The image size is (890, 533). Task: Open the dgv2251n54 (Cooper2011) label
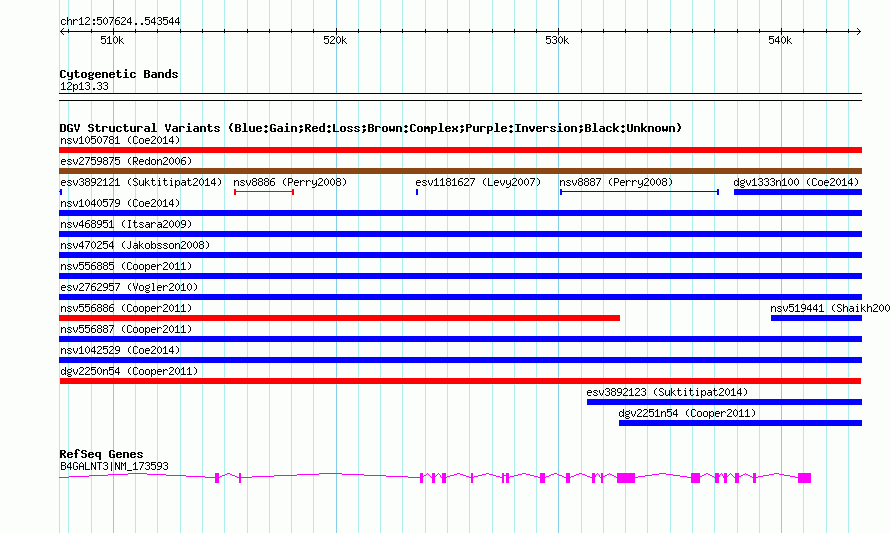point(687,413)
